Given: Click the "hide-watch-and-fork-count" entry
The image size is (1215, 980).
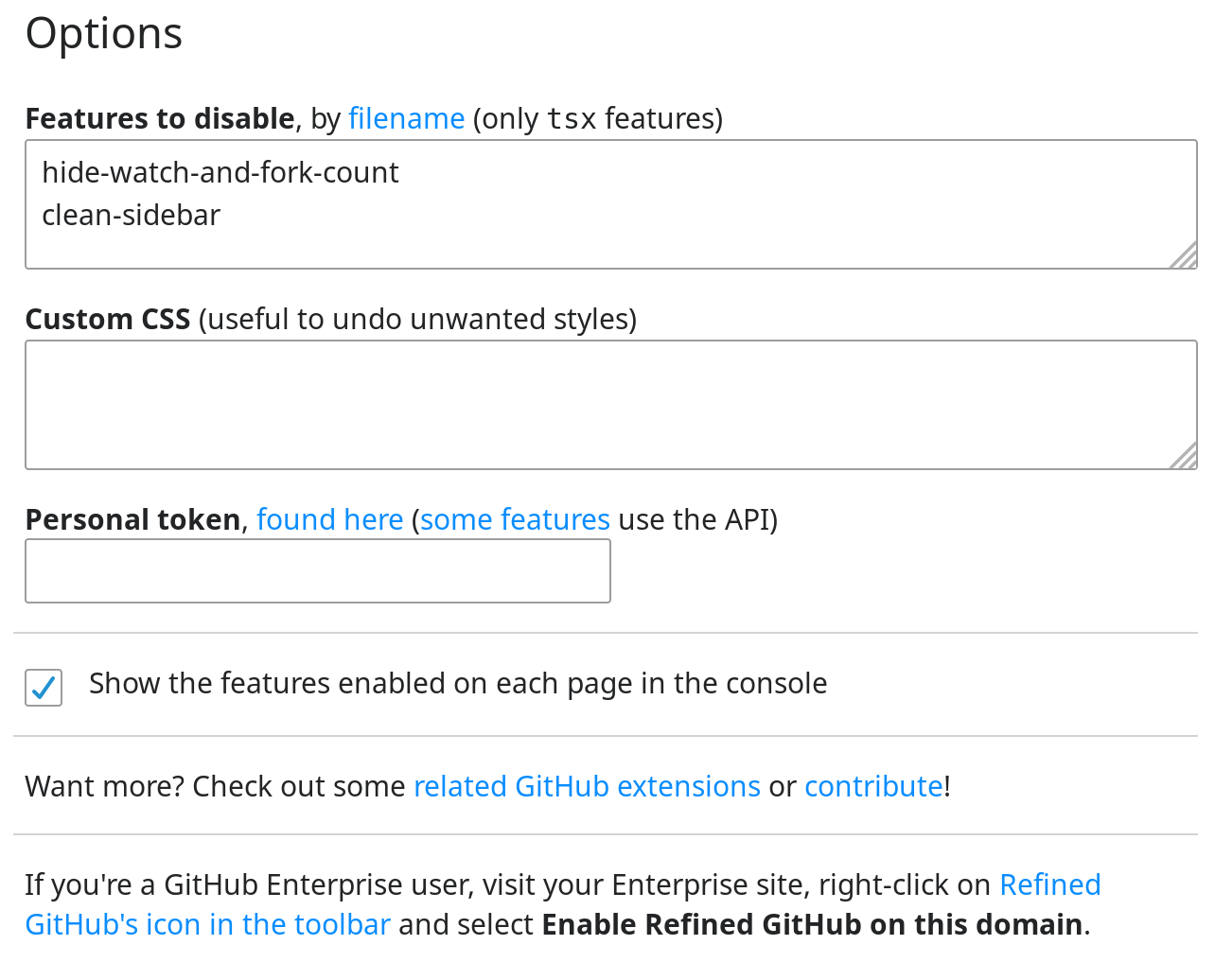Looking at the screenshot, I should [220, 172].
